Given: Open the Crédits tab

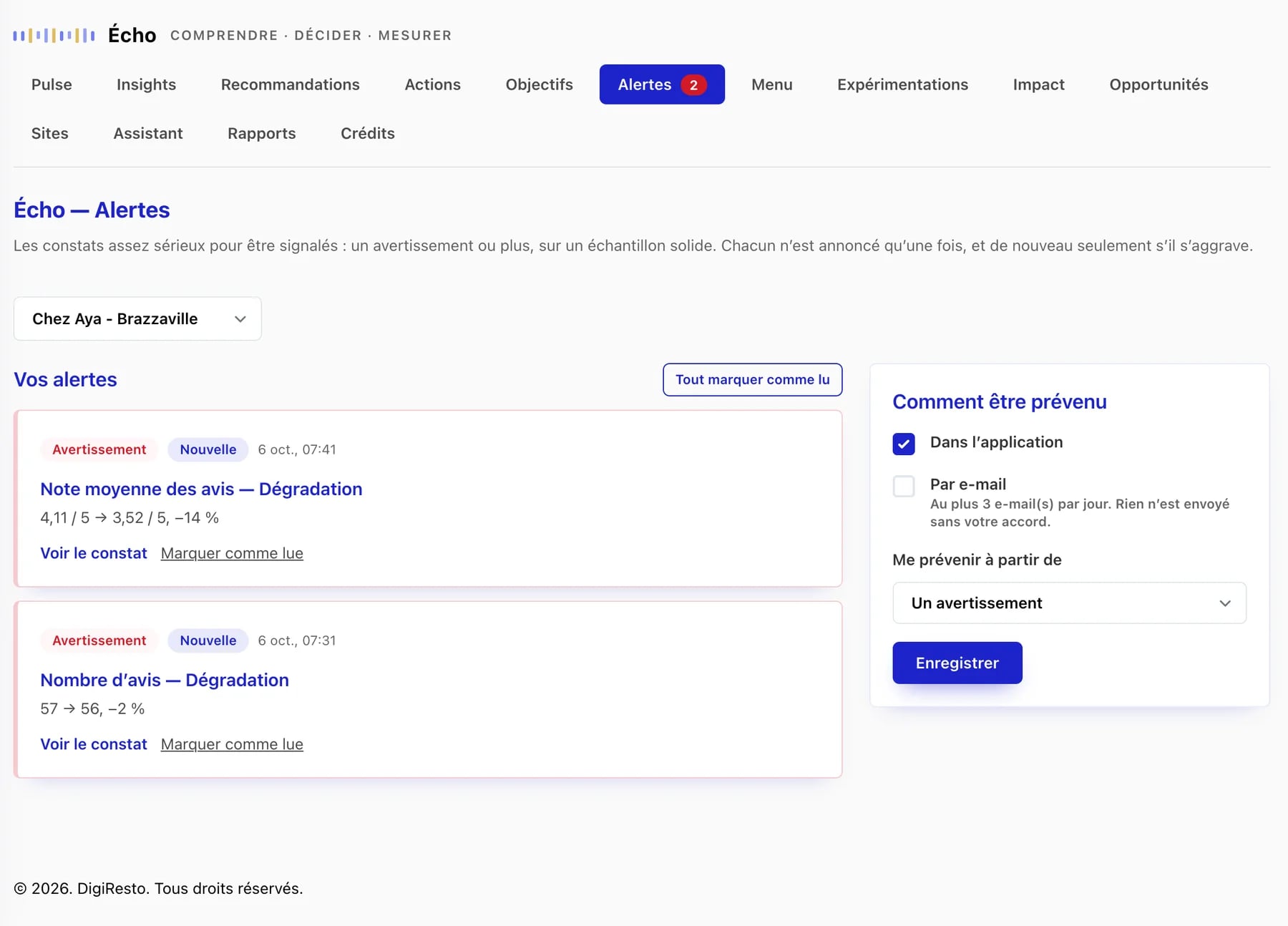Looking at the screenshot, I should click(368, 133).
